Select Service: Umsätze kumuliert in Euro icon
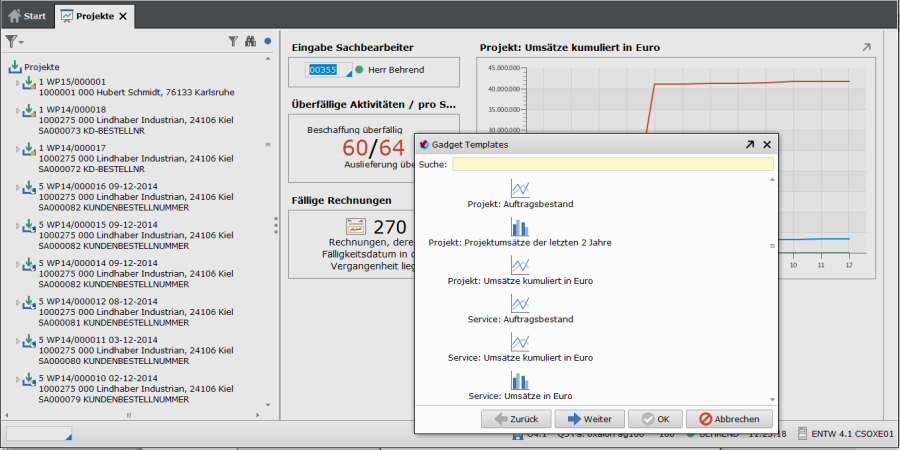This screenshot has width=900, height=450. pyautogui.click(x=520, y=342)
